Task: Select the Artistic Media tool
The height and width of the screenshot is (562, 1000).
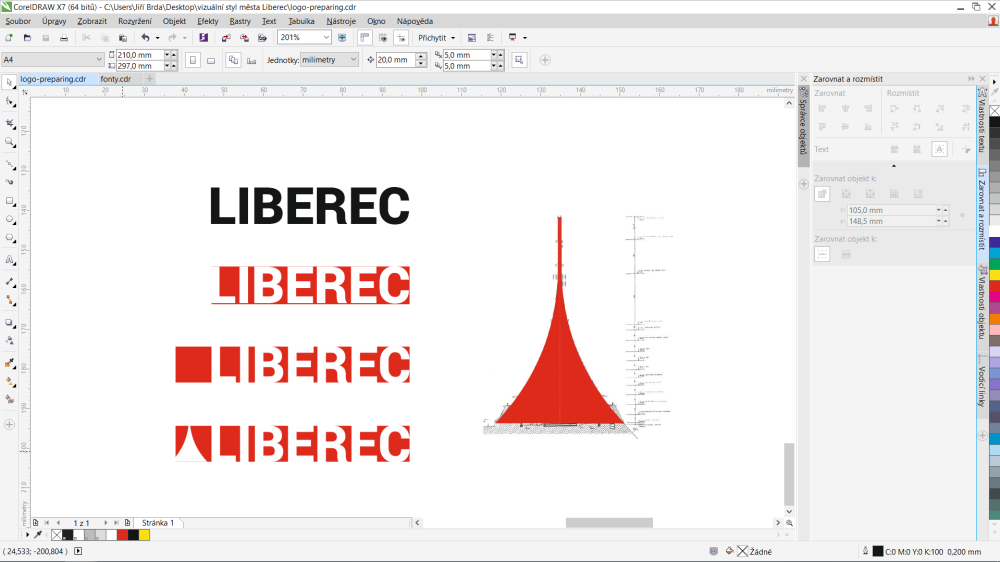Action: click(10, 182)
